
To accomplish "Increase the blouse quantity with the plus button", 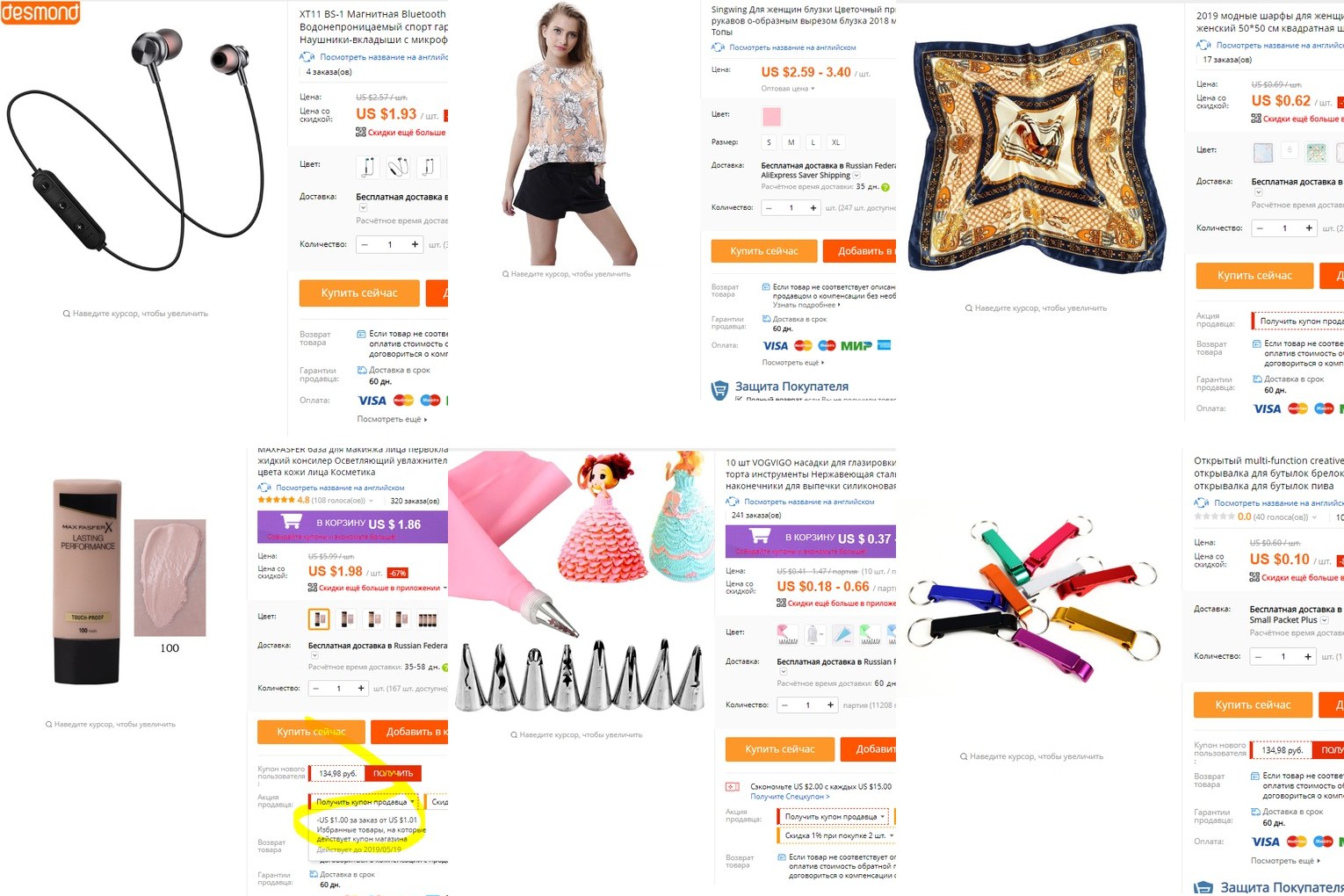I will click(x=813, y=208).
